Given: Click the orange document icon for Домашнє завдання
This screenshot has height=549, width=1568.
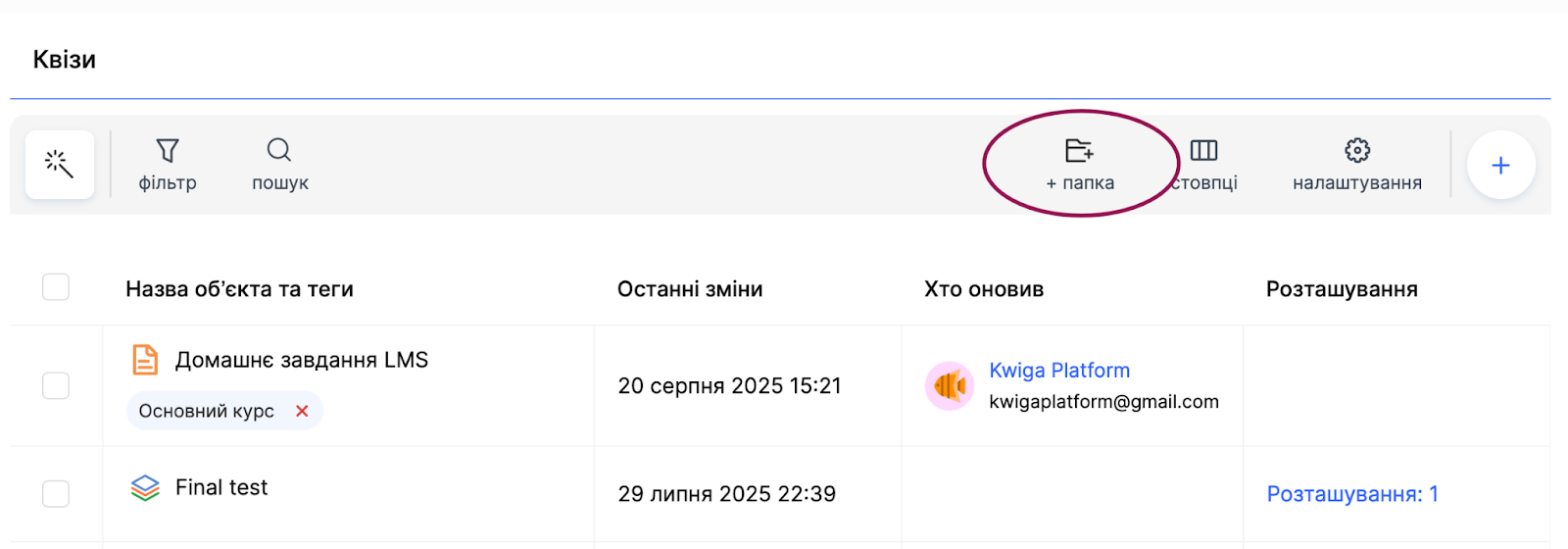Looking at the screenshot, I should click(145, 360).
